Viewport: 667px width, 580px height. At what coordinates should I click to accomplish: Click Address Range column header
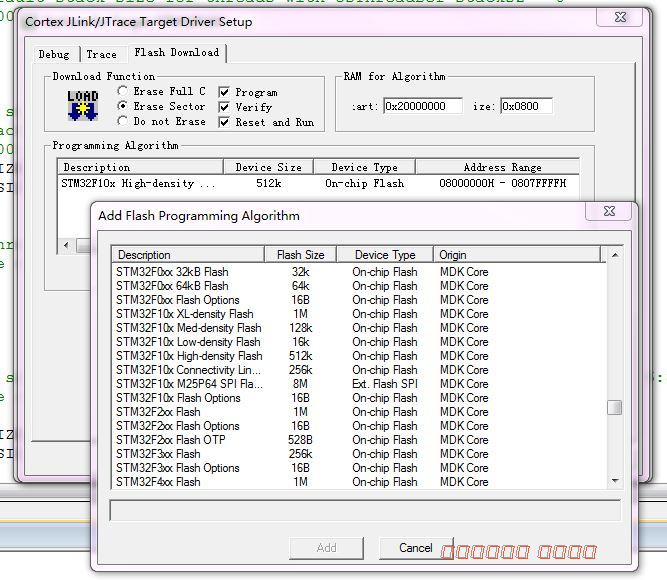click(x=498, y=167)
